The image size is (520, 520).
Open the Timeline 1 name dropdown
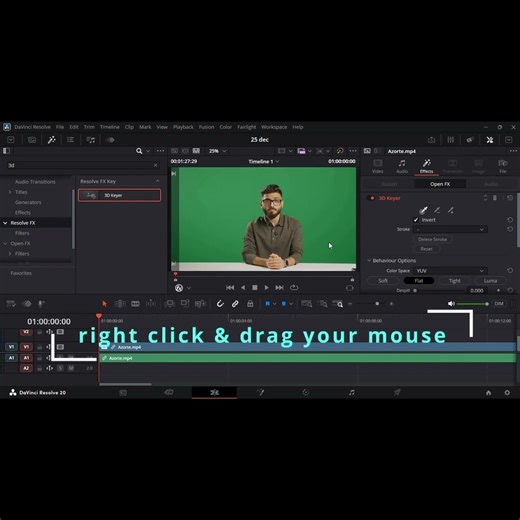click(x=263, y=161)
